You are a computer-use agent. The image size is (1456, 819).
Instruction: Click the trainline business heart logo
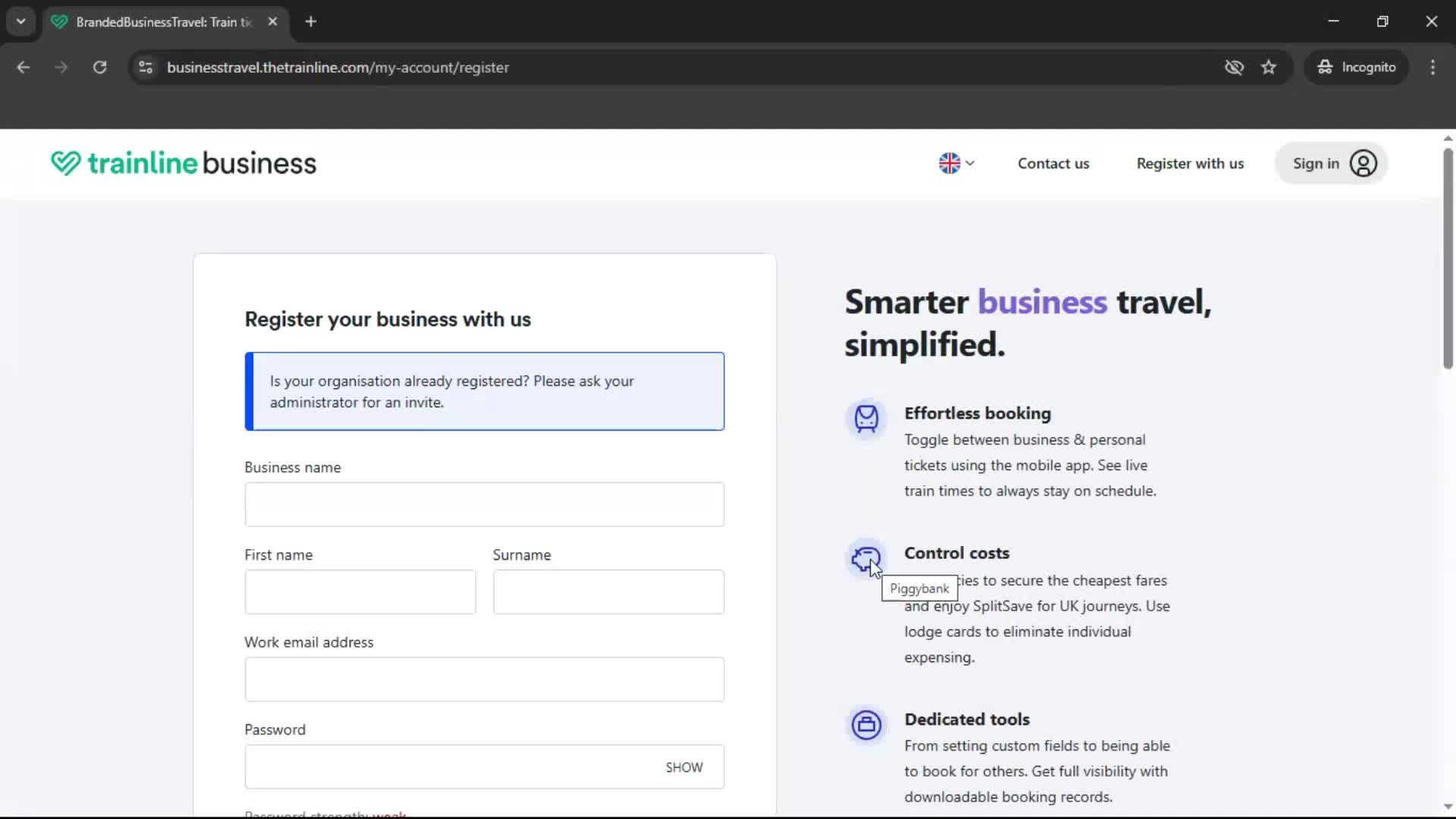tap(66, 163)
